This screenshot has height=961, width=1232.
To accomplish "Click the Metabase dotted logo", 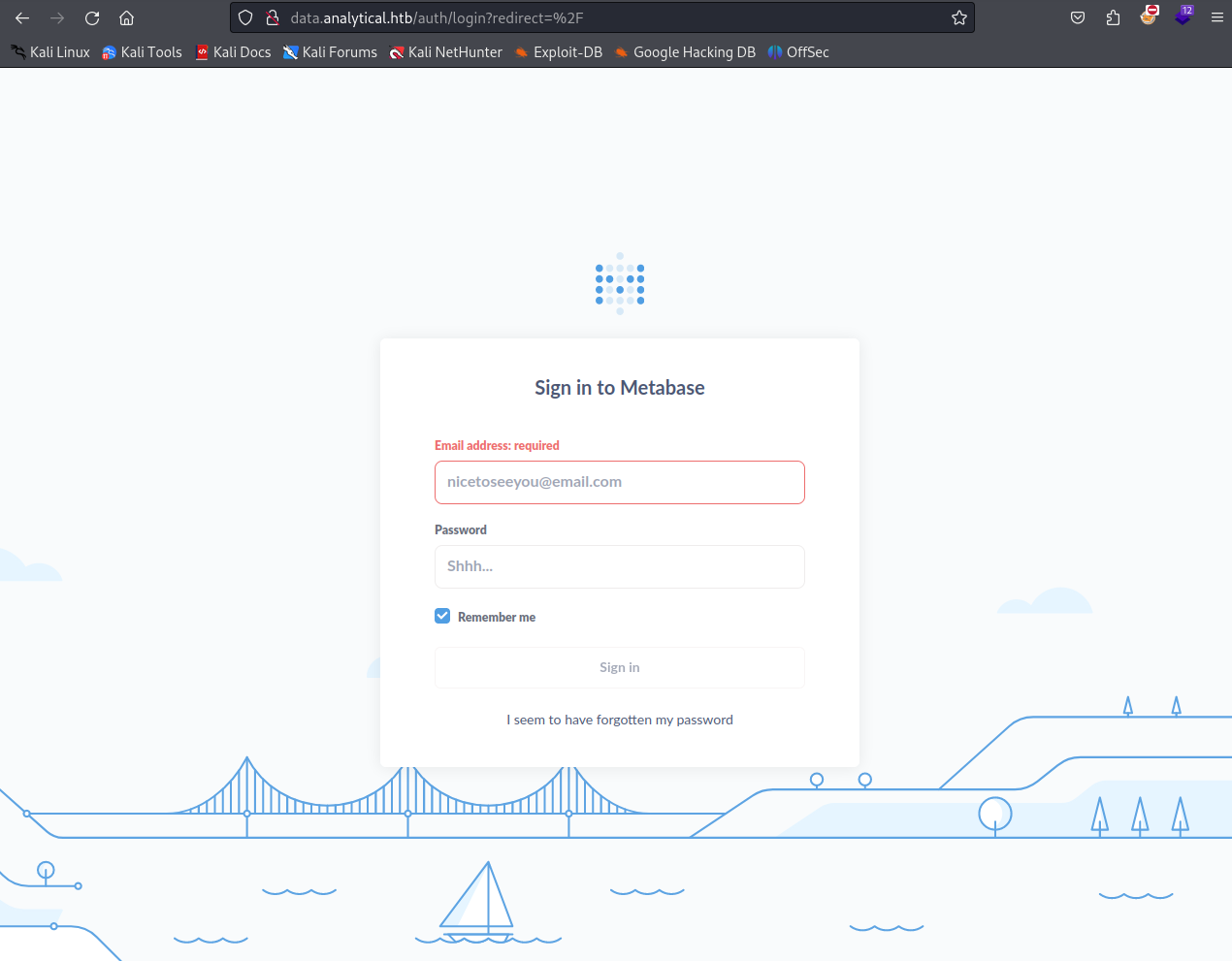I will 620,283.
